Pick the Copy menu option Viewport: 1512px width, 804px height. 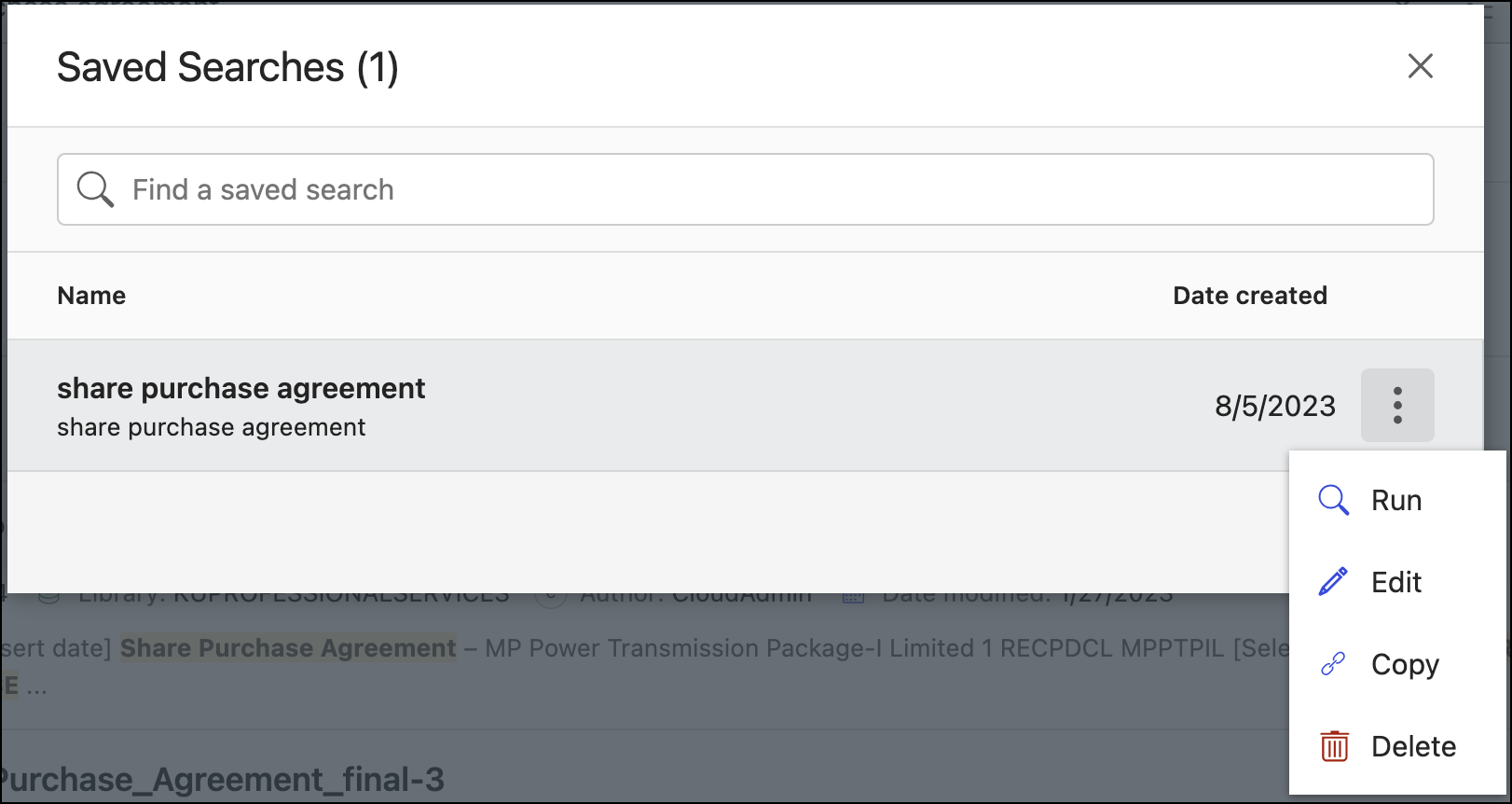click(x=1404, y=664)
